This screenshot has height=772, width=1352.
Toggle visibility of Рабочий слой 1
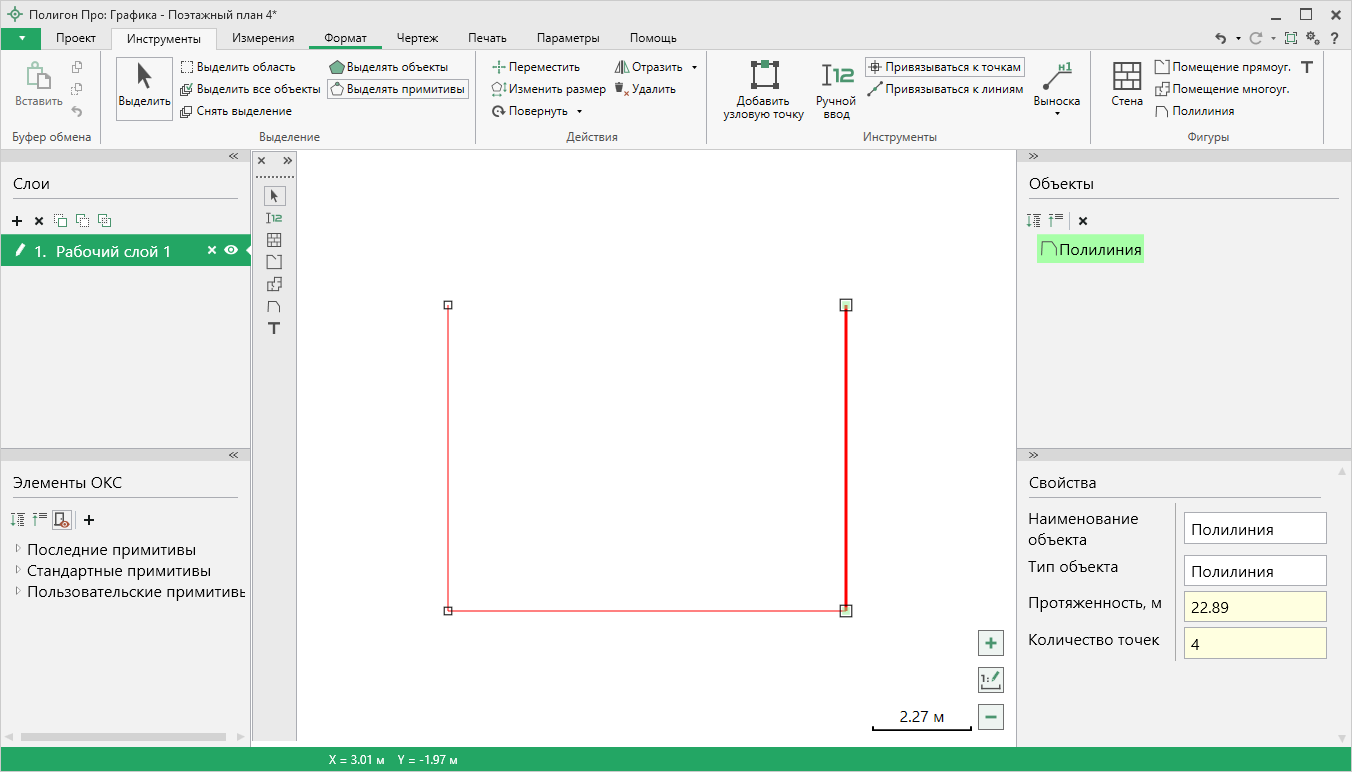[231, 251]
